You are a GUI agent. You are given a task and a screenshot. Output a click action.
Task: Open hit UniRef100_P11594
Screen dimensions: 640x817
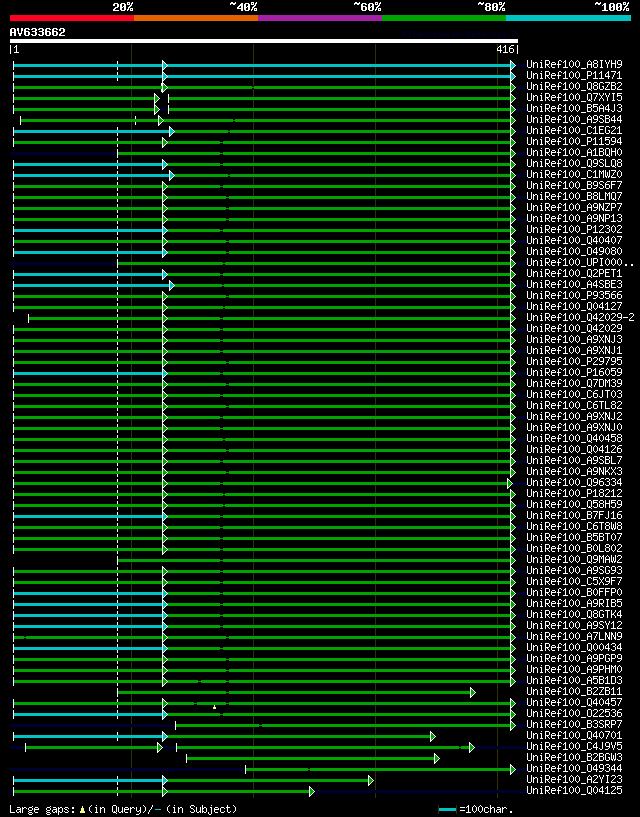click(574, 141)
